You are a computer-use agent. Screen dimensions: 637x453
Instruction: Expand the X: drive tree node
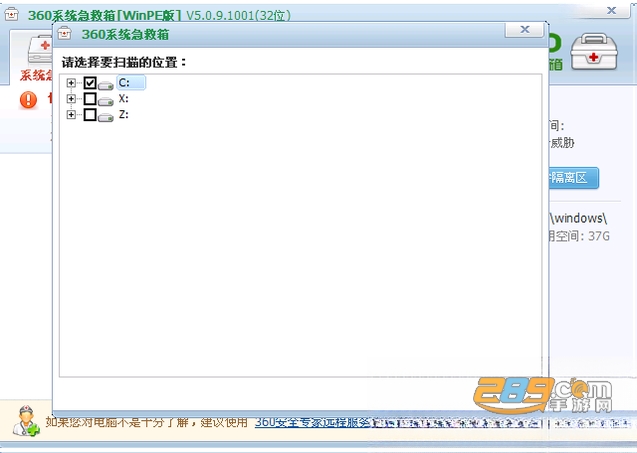[x=71, y=99]
